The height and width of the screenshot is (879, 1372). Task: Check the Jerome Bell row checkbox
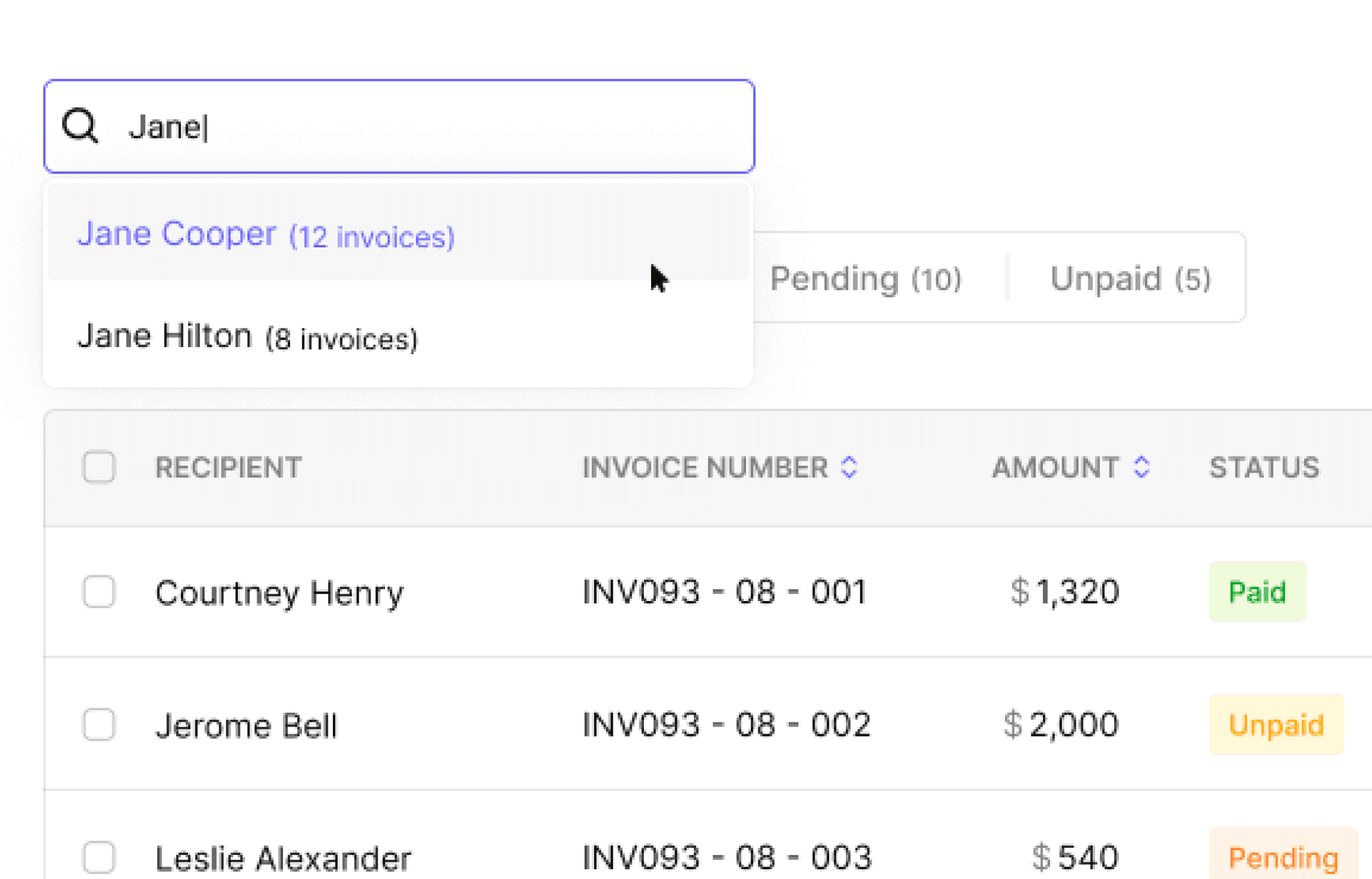[x=99, y=725]
